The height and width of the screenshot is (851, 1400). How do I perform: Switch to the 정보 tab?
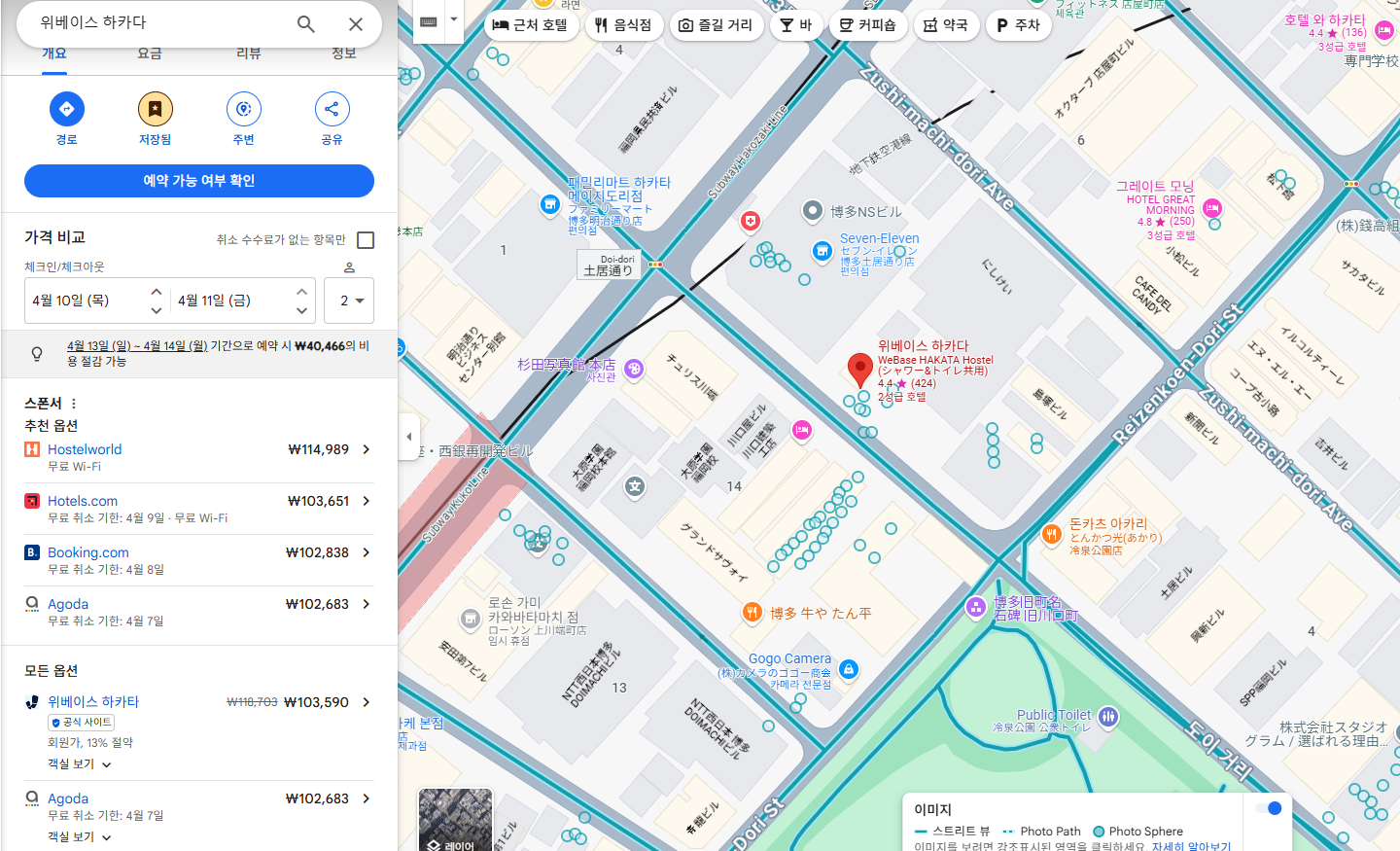(344, 56)
